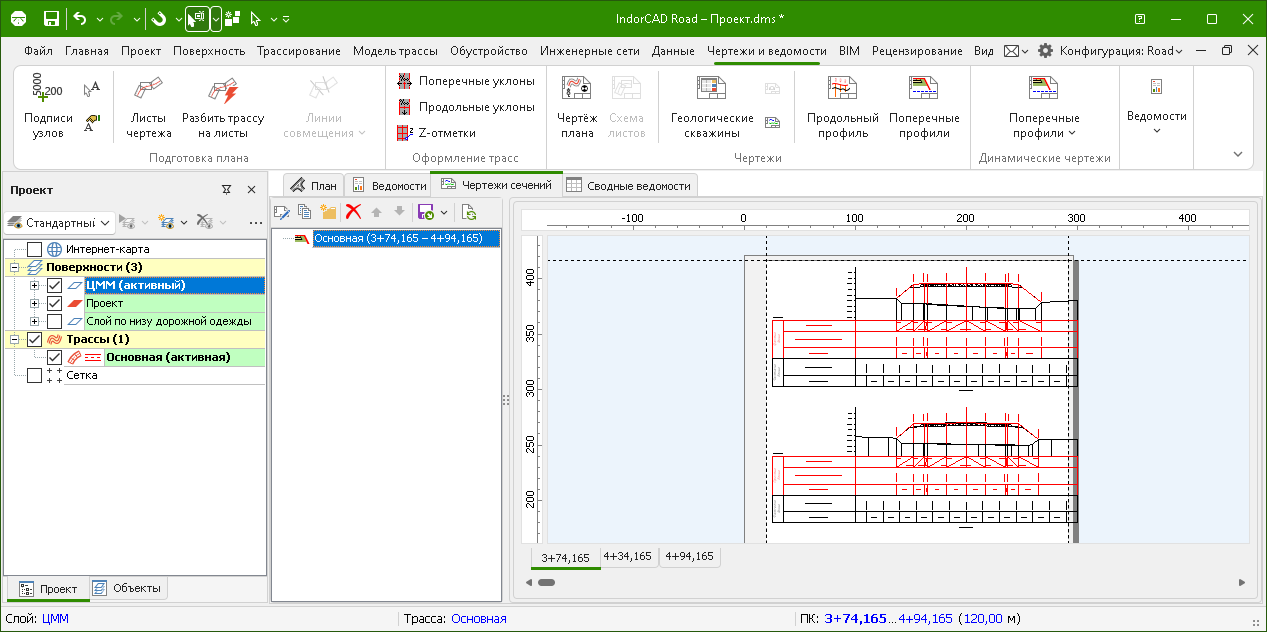
Task: Toggle the Сетка checkbox
Action: coord(35,375)
